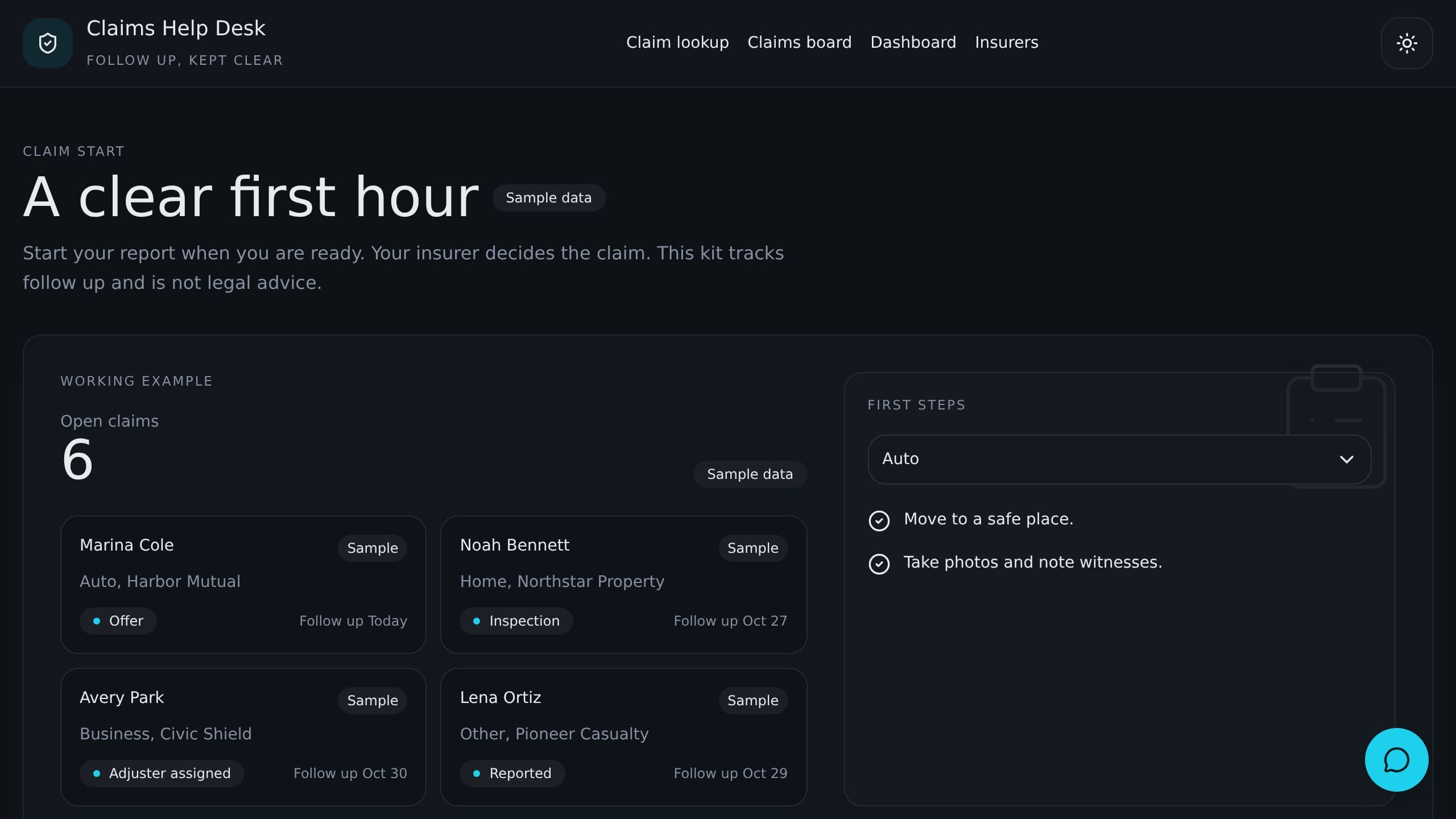Screen dimensions: 1456x819
Task: Click the Open claims count 6
Action: pos(77,460)
